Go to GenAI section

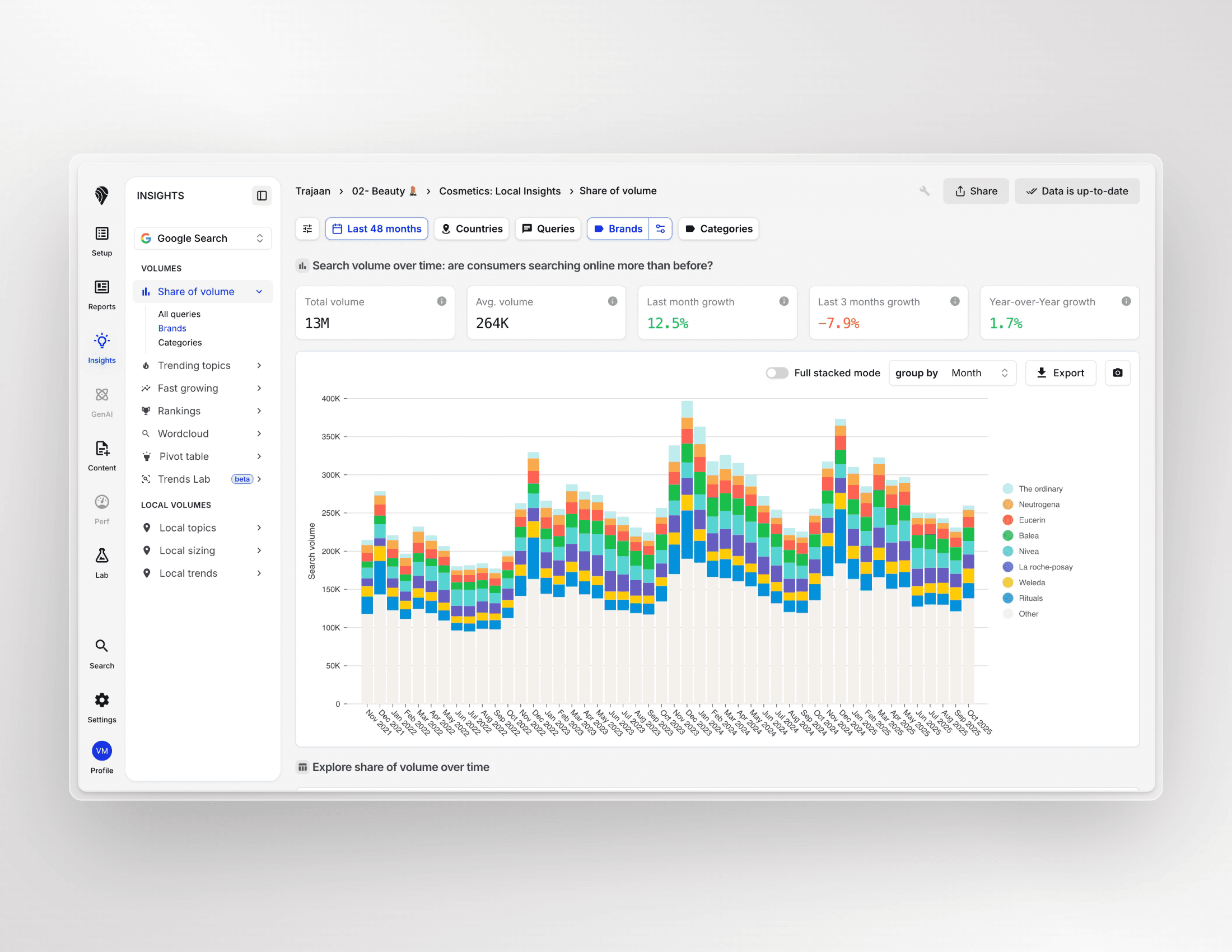[x=101, y=395]
